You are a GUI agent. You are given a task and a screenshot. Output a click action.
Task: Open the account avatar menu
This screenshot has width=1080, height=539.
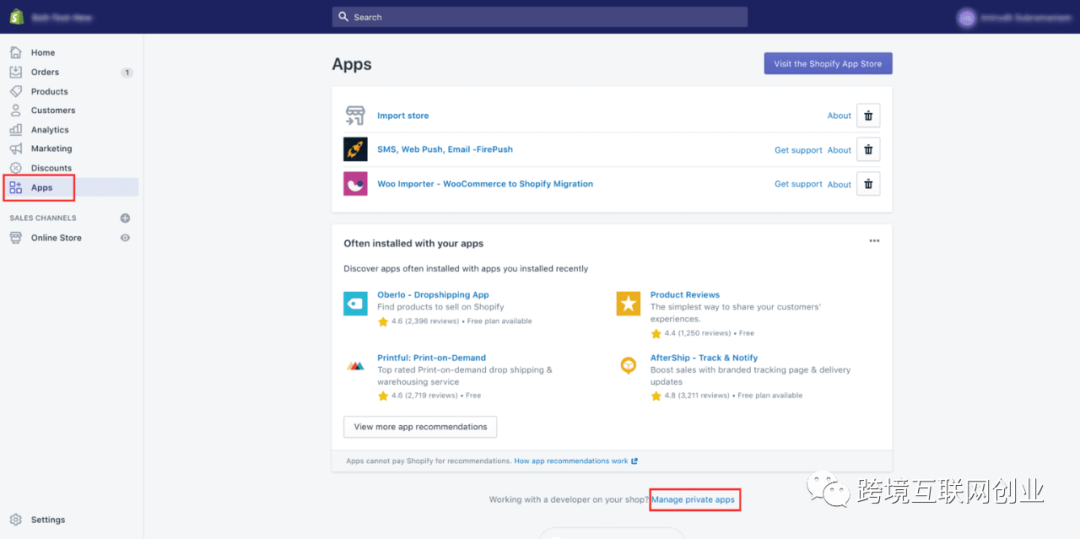tap(966, 17)
